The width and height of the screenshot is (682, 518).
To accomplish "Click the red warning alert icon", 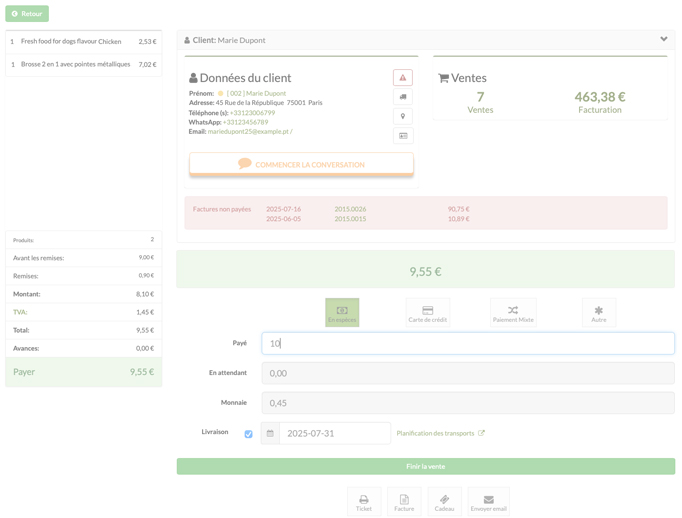I will (x=403, y=78).
